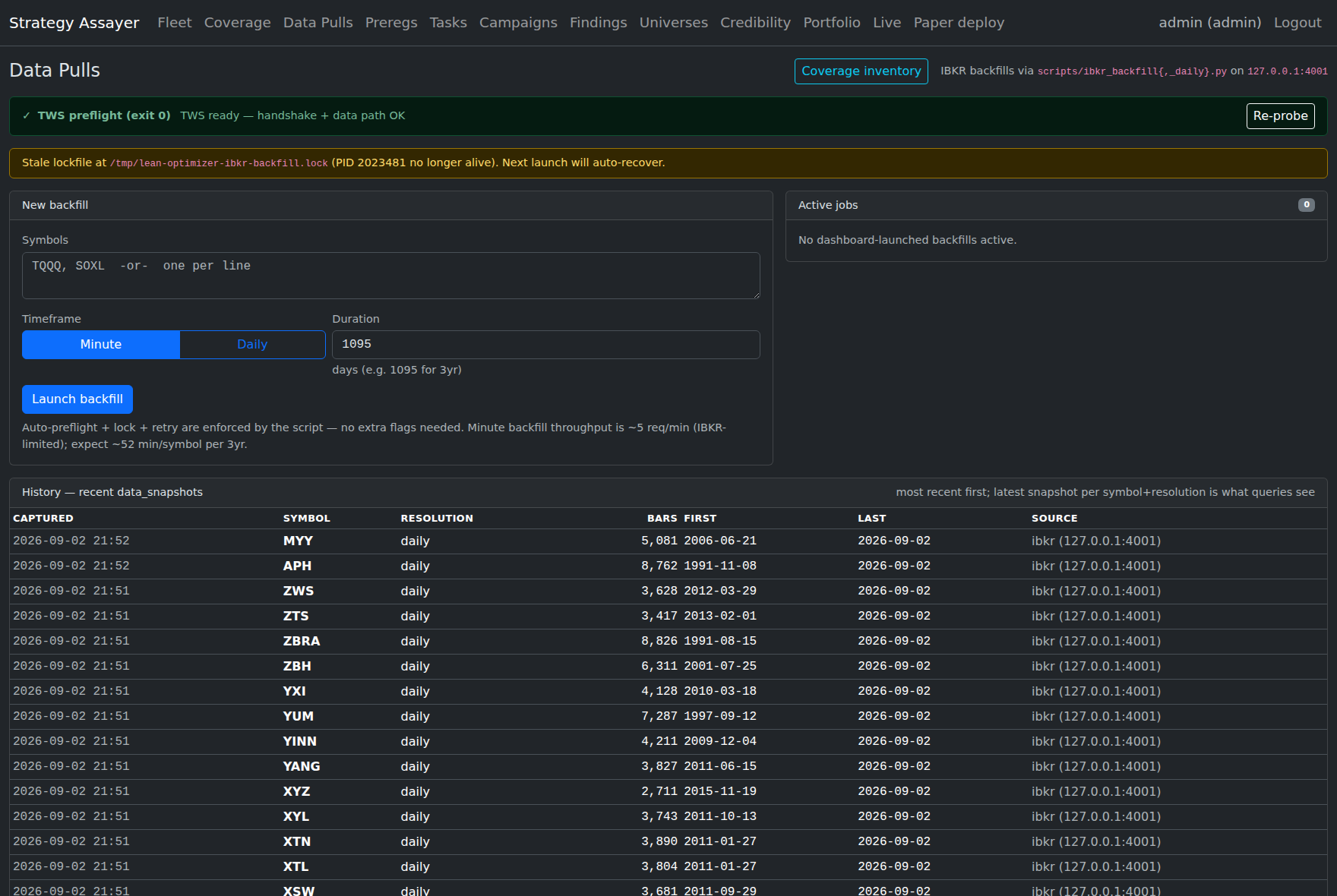Click the XTL symbol cell

point(296,867)
